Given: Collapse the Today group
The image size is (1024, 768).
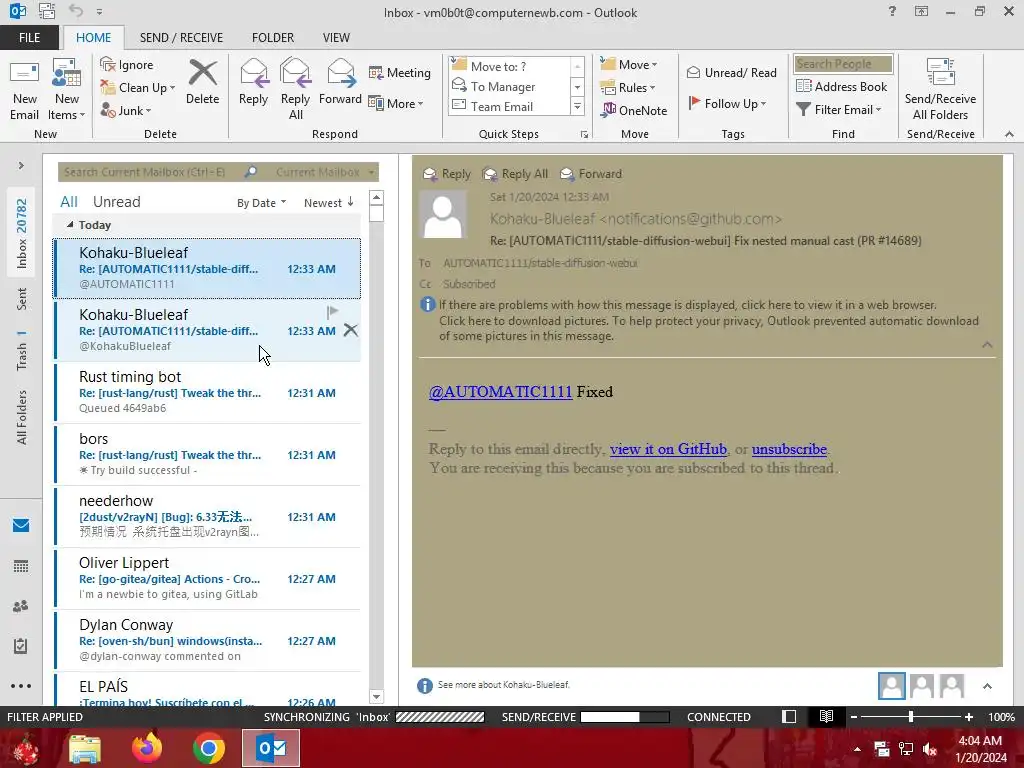Looking at the screenshot, I should (70, 225).
